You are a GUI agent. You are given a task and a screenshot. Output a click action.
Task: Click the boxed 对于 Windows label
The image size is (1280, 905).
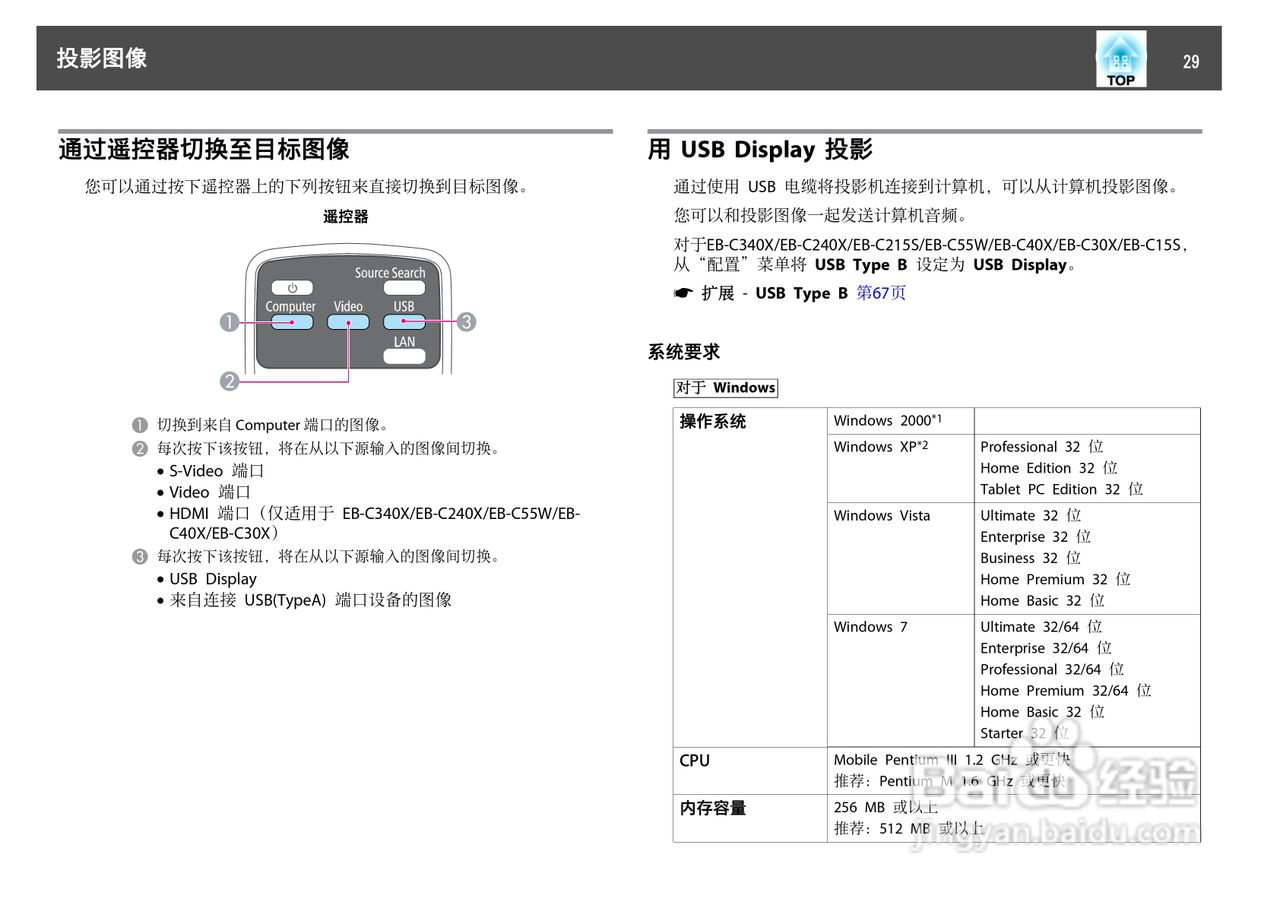725,388
